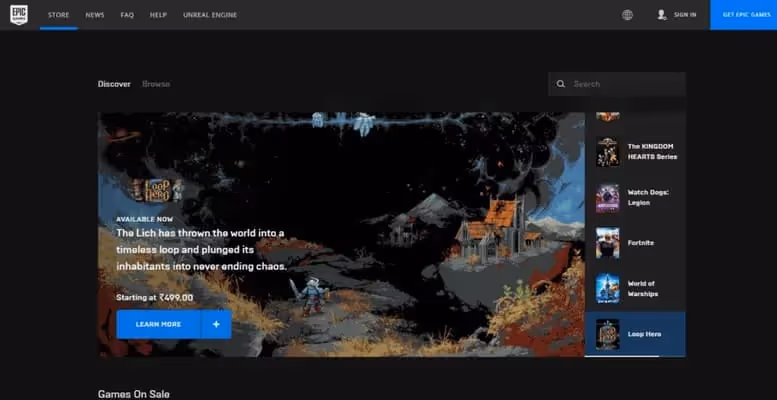Click the Available Now label

click(144, 219)
